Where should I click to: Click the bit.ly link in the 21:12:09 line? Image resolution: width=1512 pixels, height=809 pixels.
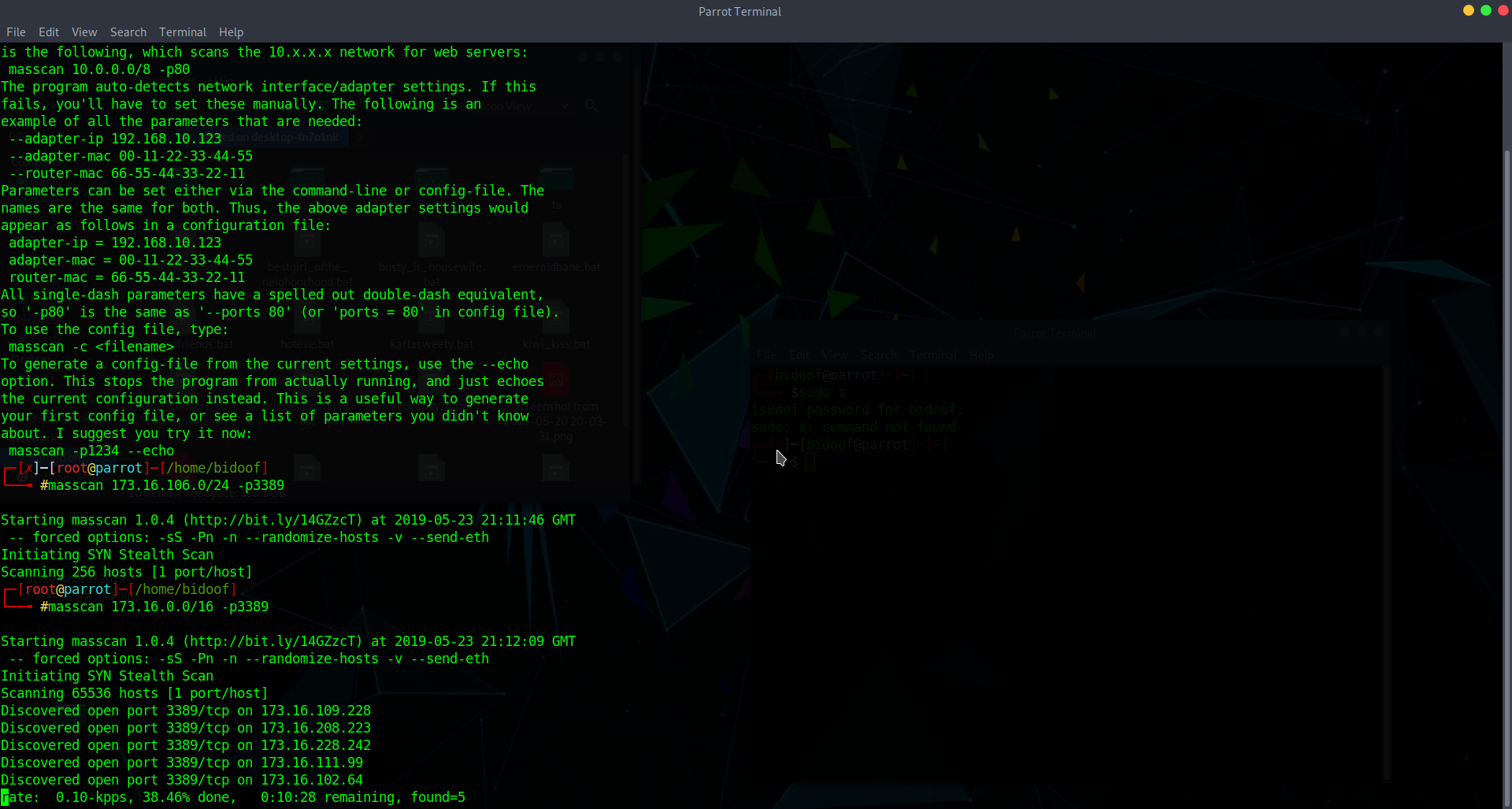pyautogui.click(x=272, y=641)
